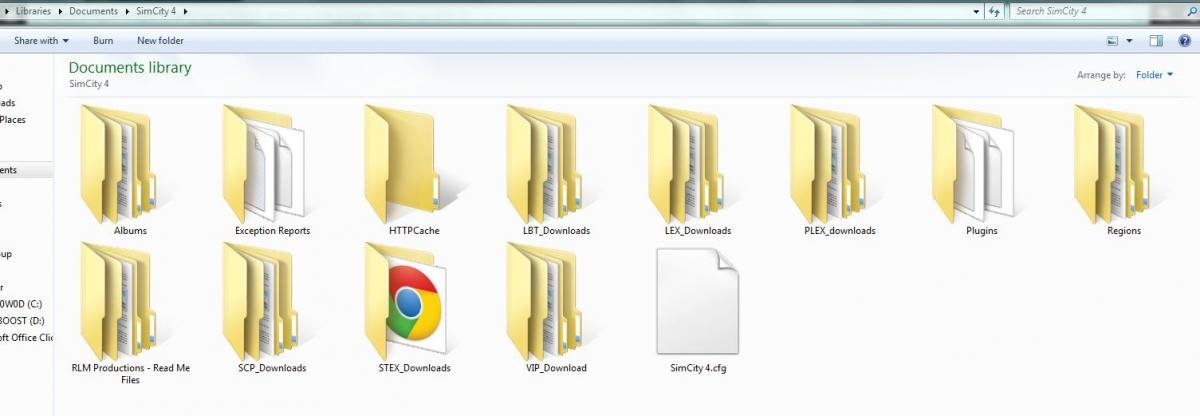Open the Arrange by Folder dropdown
1200x416 pixels.
[x=1155, y=75]
